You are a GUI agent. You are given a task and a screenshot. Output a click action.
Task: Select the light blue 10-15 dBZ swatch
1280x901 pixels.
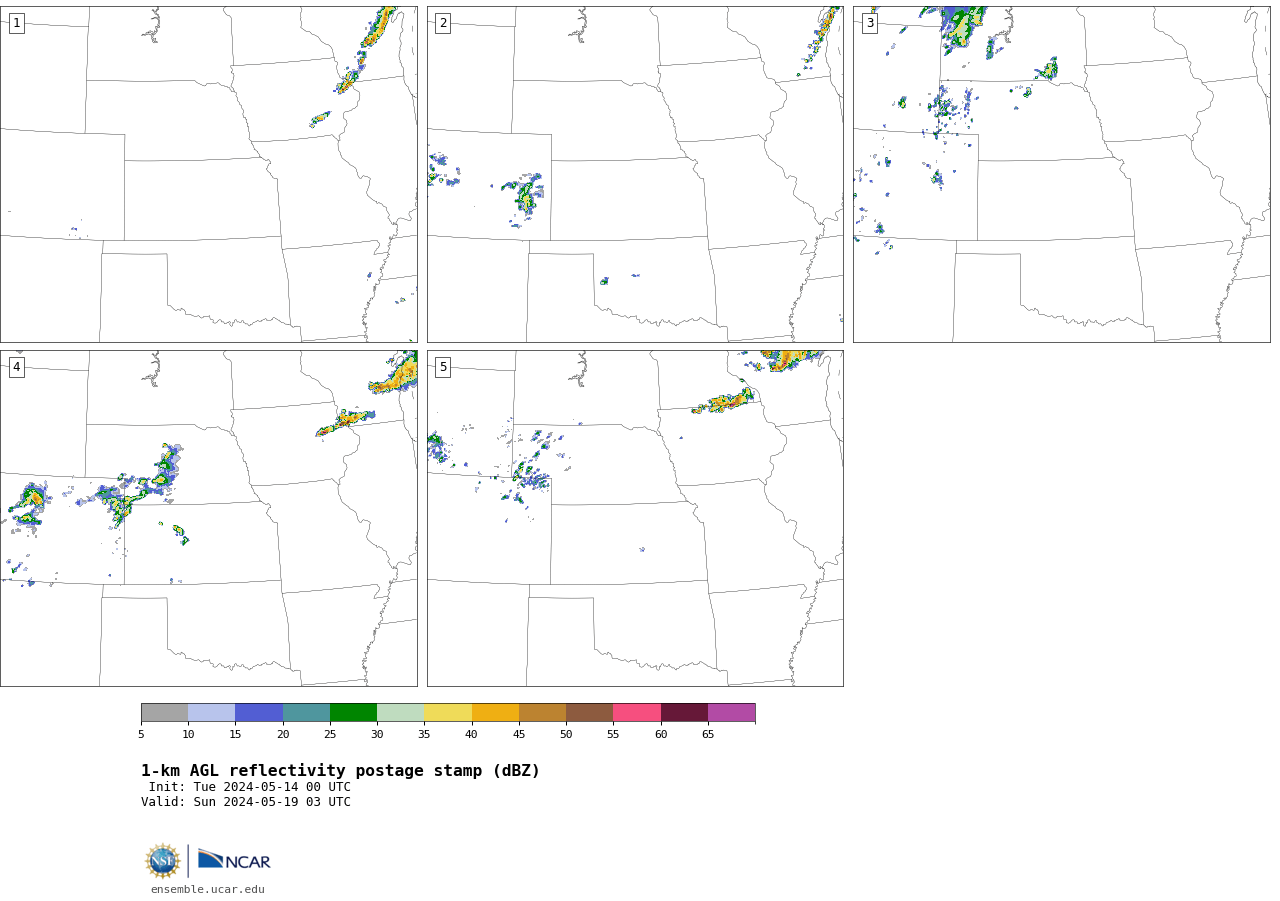tap(211, 713)
